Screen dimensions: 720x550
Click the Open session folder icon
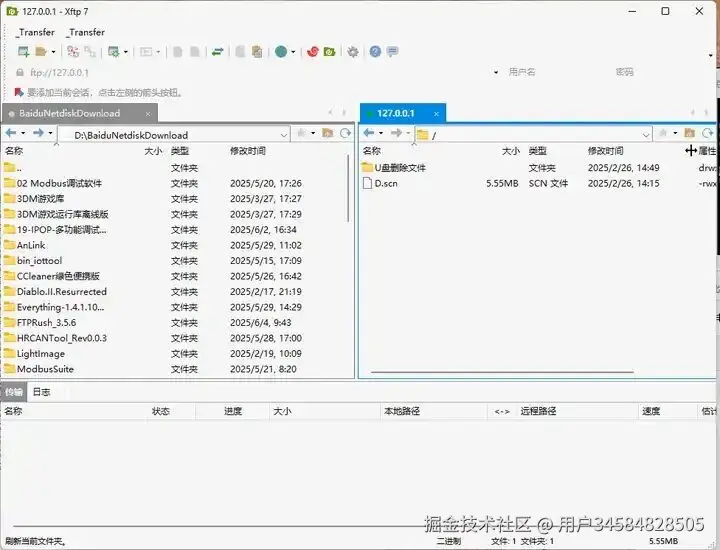[x=41, y=52]
